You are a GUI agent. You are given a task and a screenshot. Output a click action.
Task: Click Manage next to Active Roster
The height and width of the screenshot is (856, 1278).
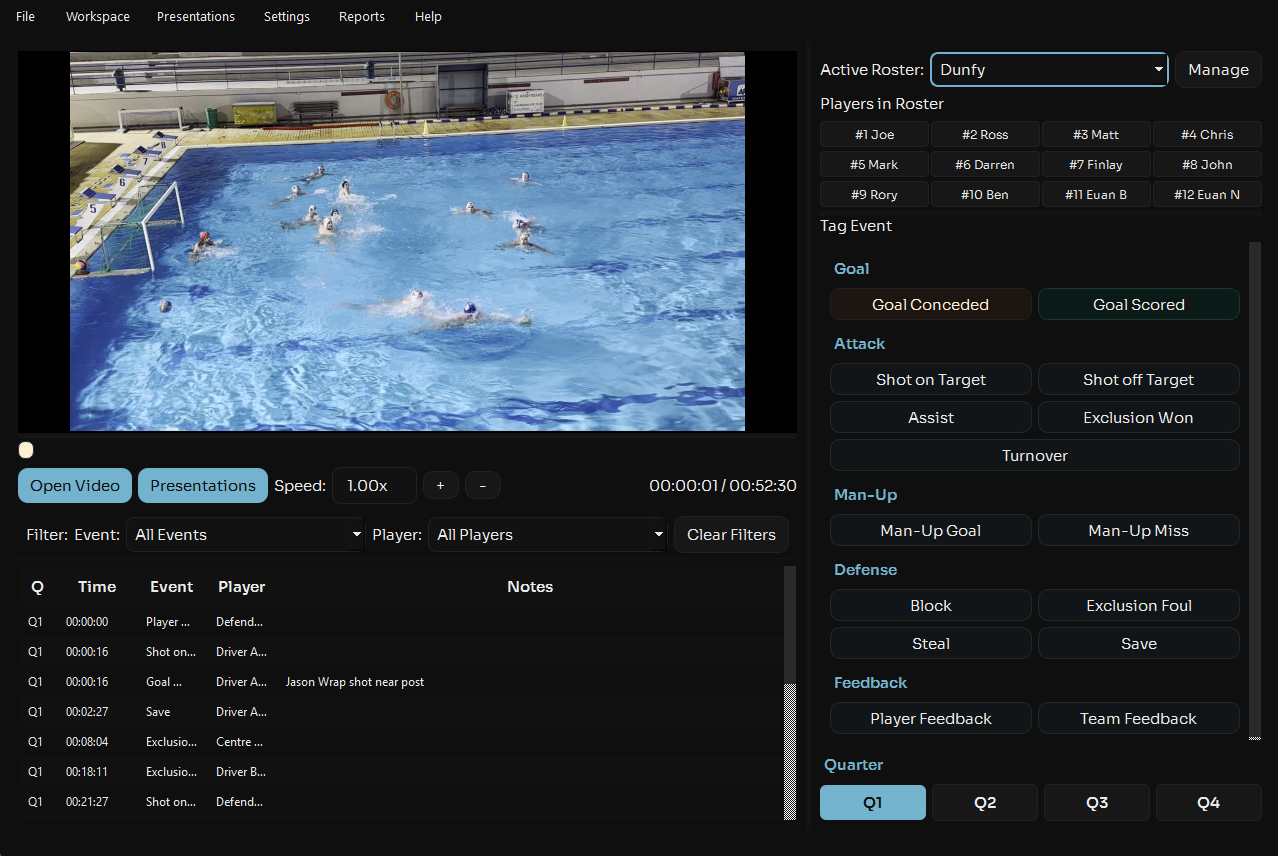[1217, 69]
